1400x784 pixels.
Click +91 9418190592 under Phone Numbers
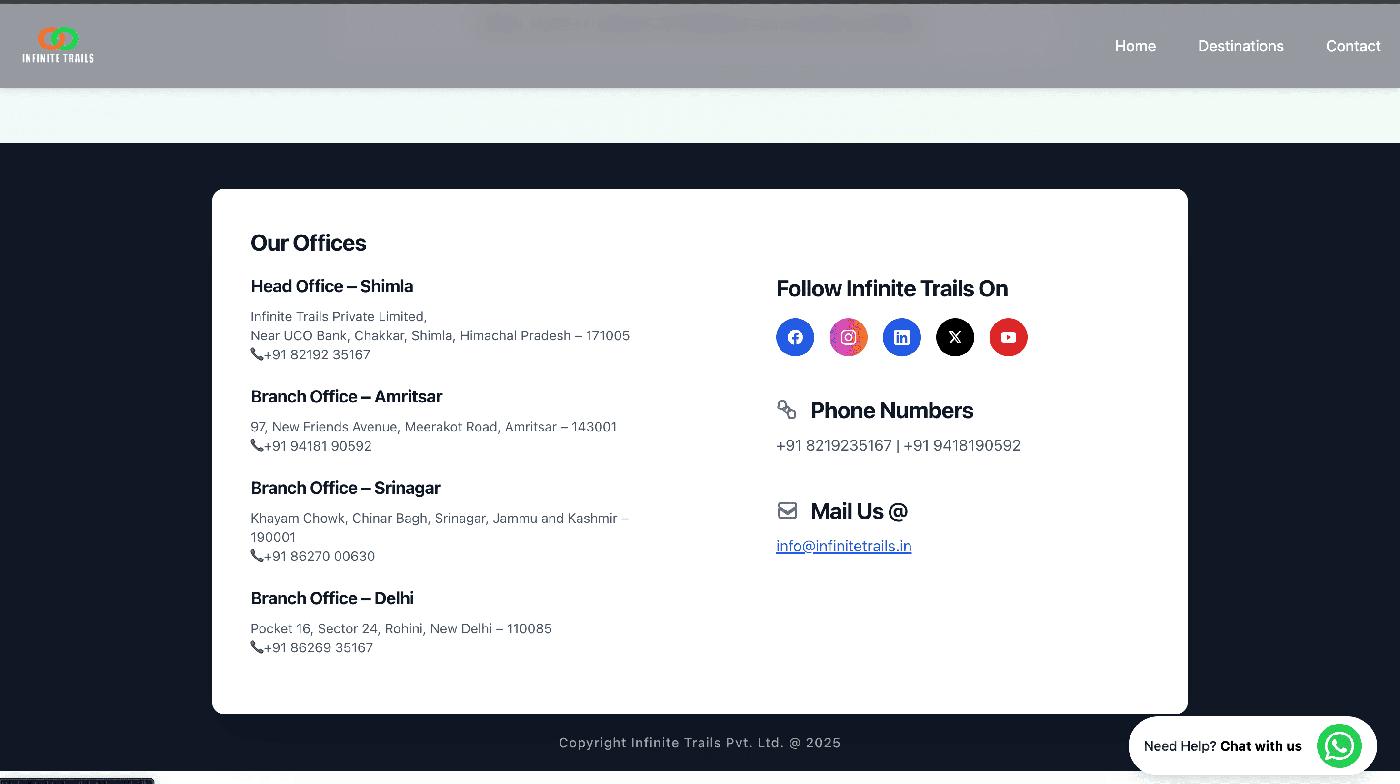pos(962,446)
